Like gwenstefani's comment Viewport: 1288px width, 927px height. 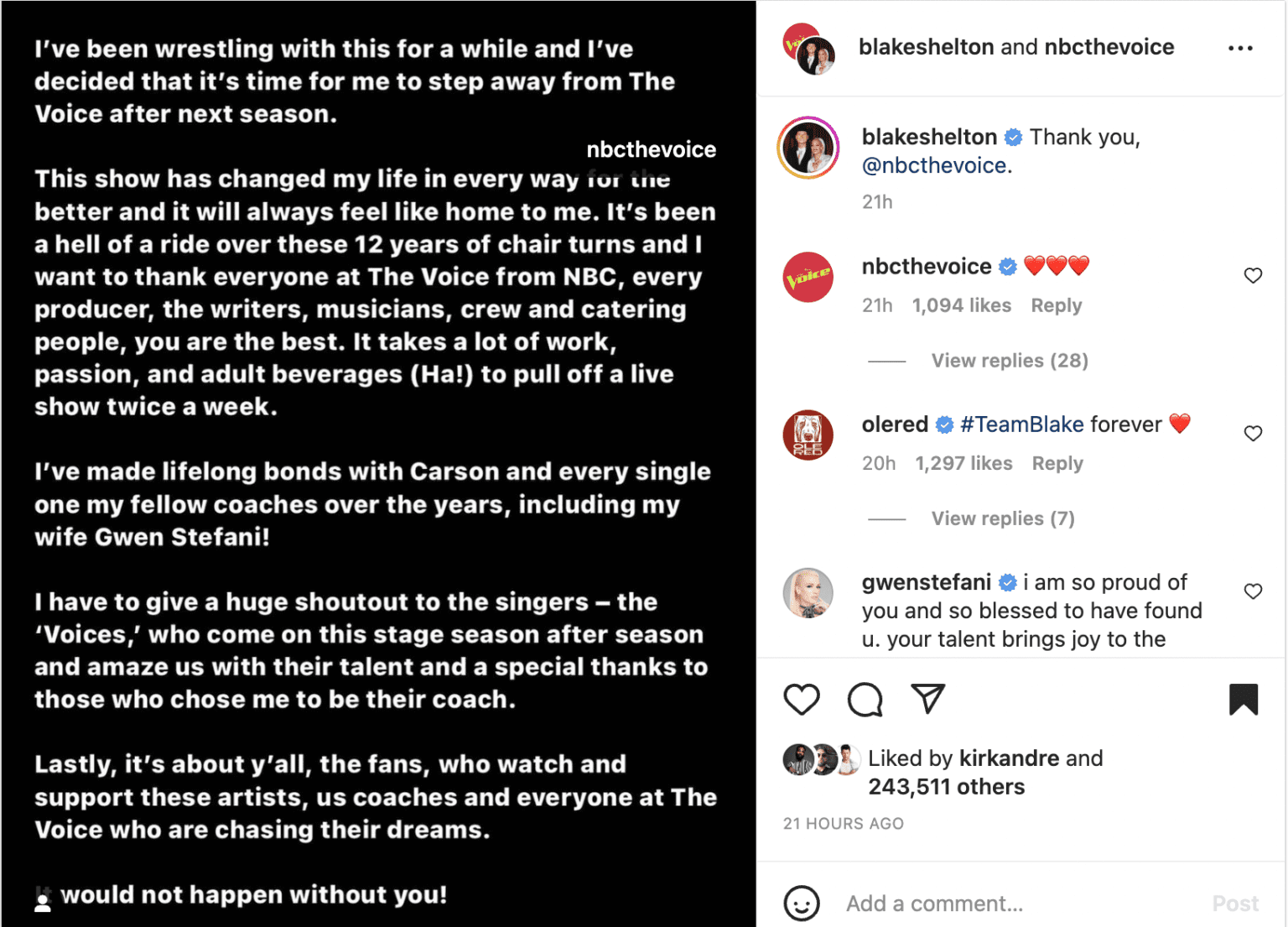1253,591
